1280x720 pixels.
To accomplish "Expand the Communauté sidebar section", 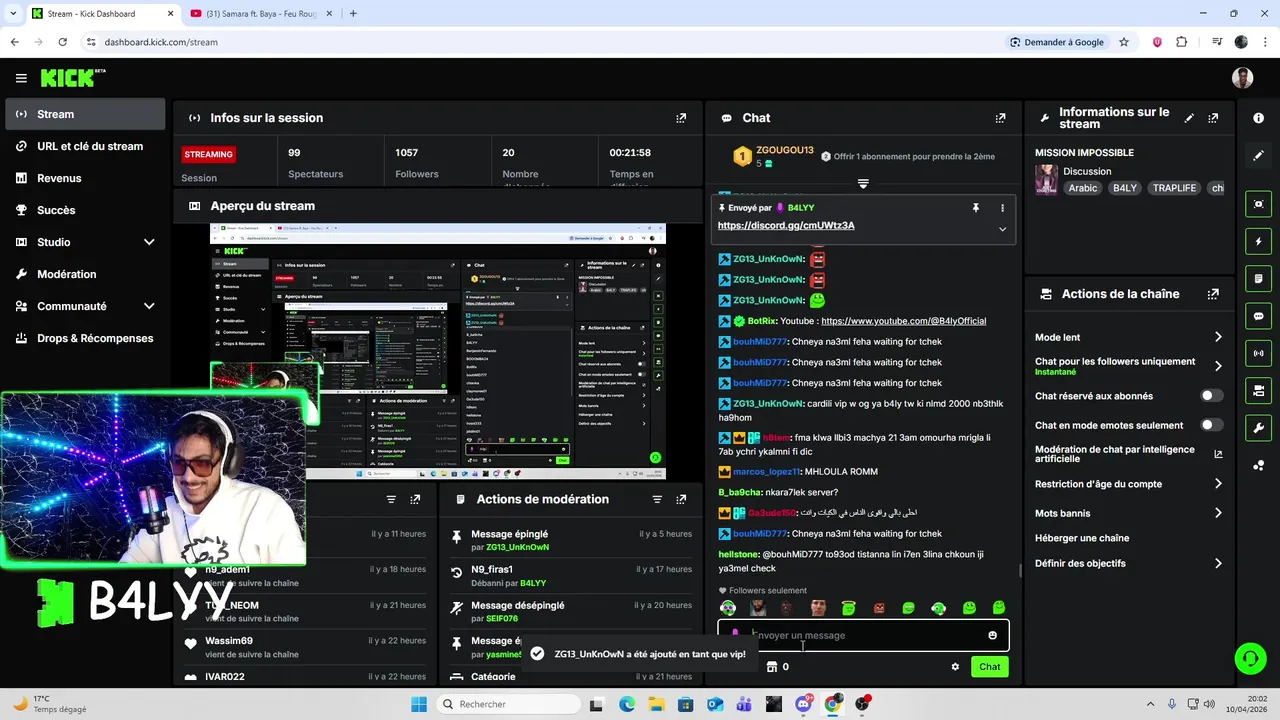I will 149,306.
